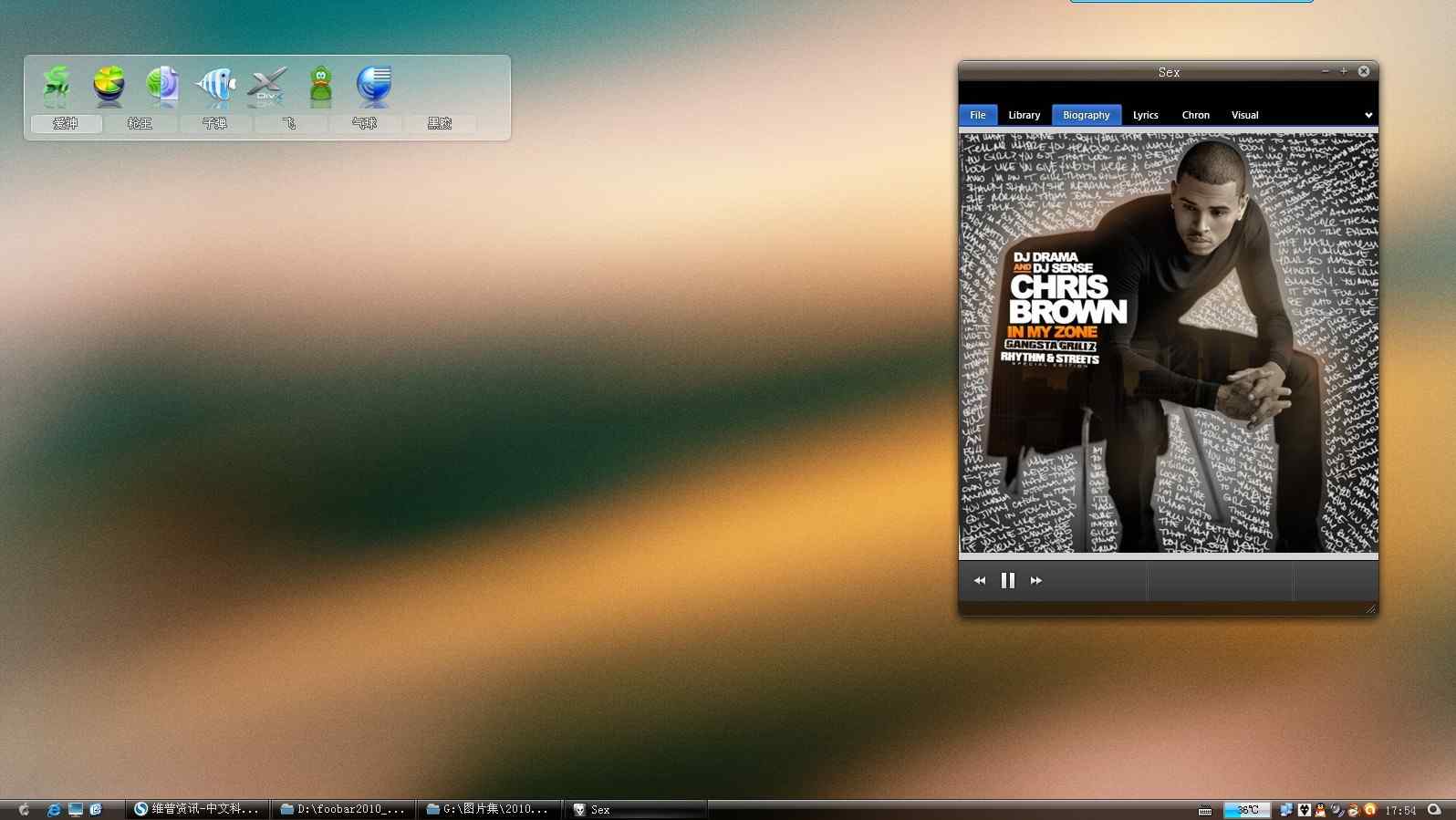Expand the player tab overflow dropdown arrow

(1368, 115)
